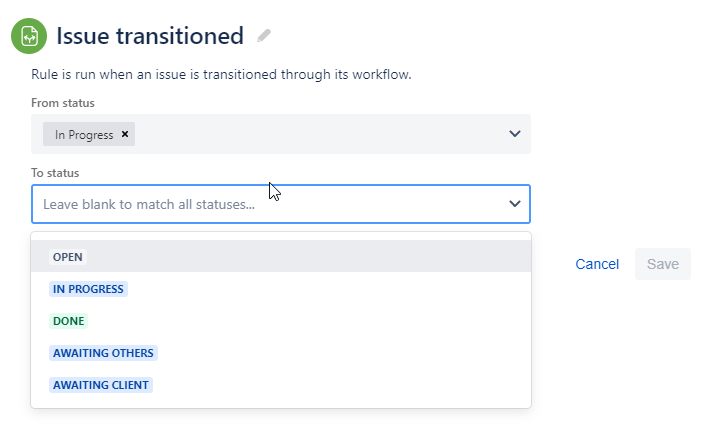Click the Issue transitioned heading text
The height and width of the screenshot is (425, 712).
pos(150,36)
